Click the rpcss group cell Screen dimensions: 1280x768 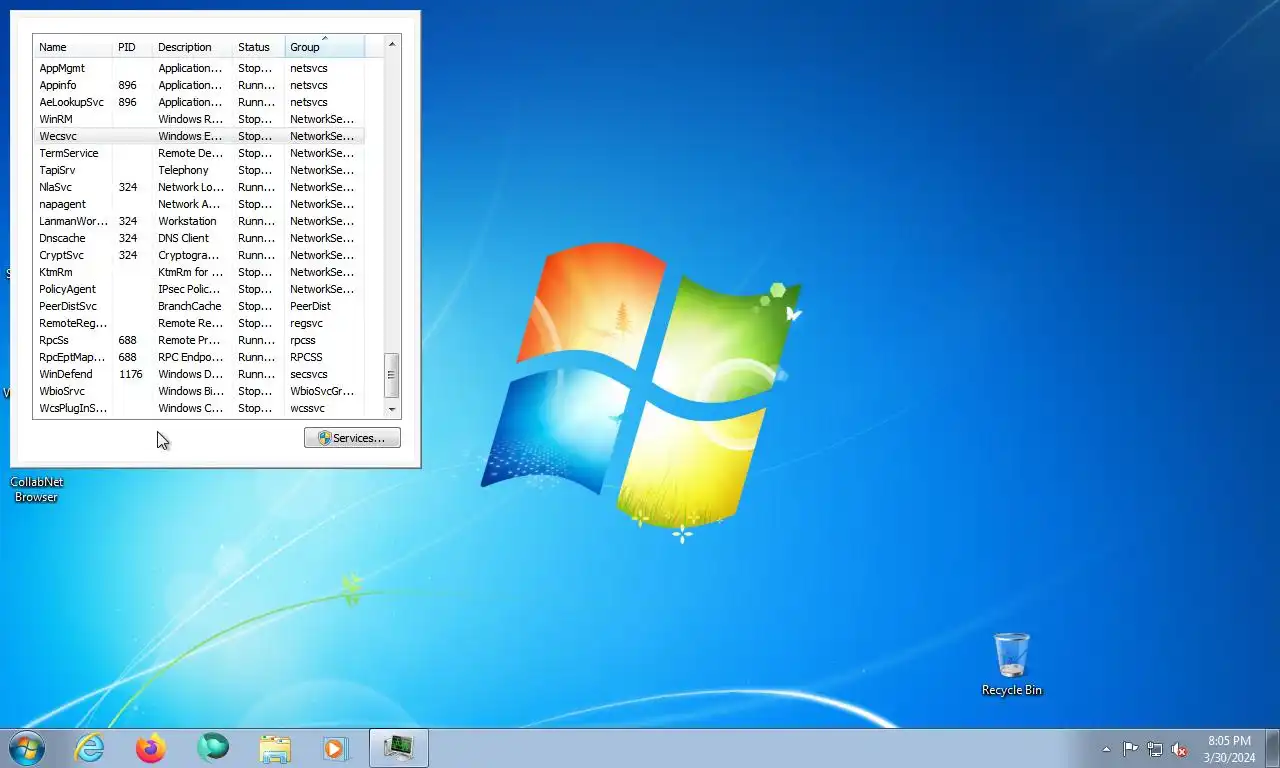click(303, 340)
